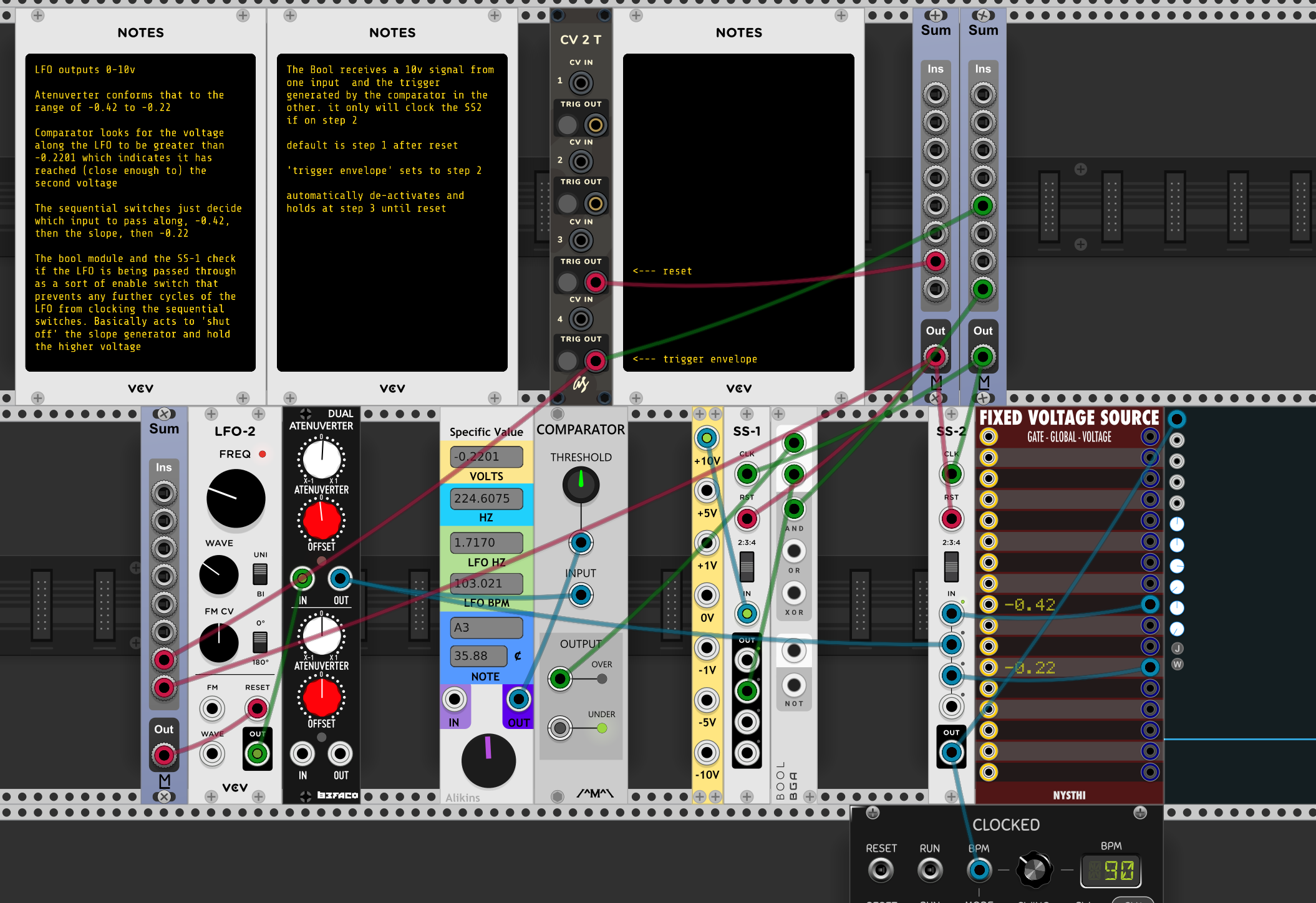Click Out jack of bottom-left Sum module
1316x903 pixels.
[164, 755]
